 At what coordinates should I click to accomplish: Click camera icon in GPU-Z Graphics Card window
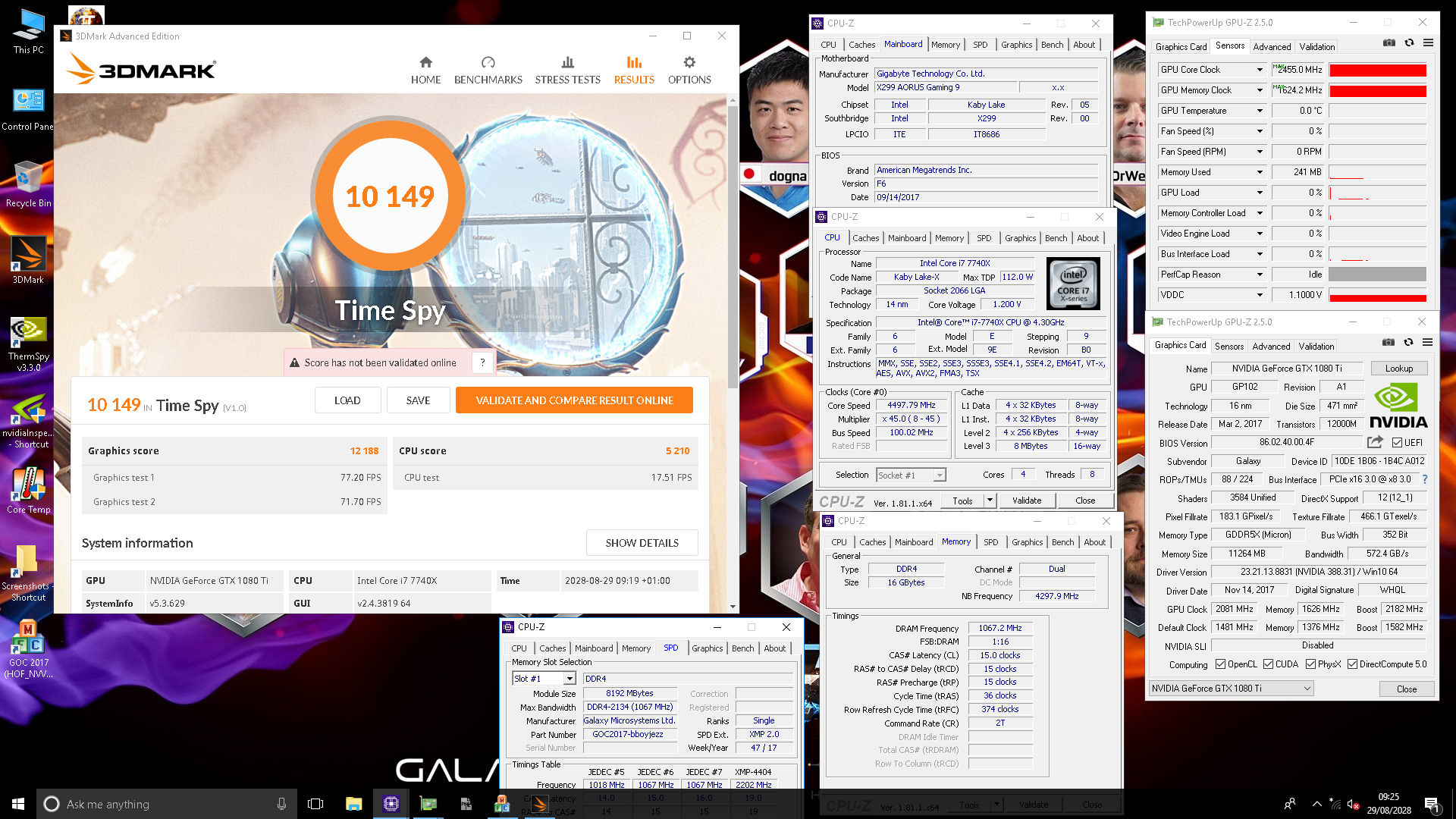1388,343
